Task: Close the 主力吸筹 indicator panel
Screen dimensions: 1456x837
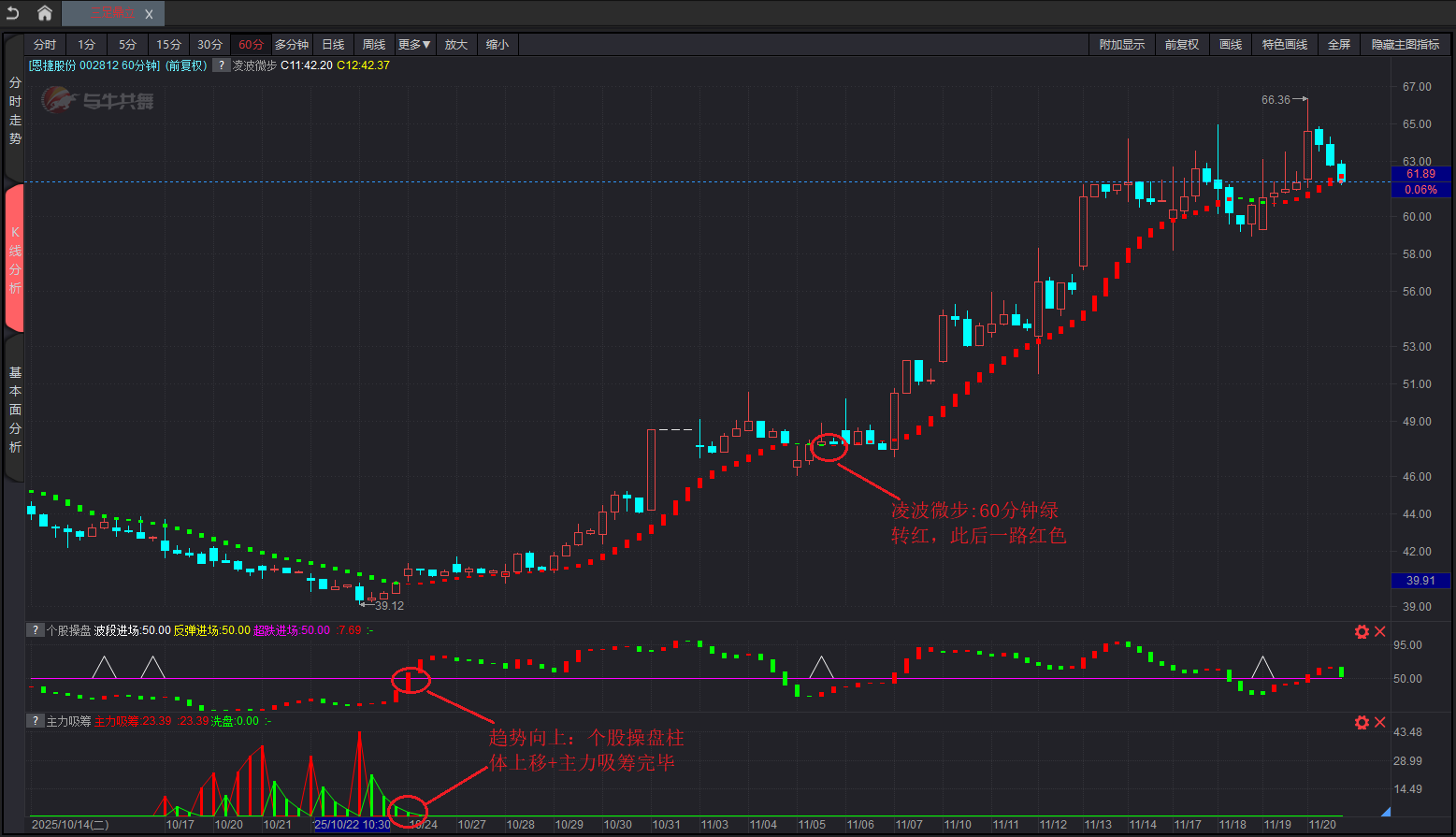Action: [x=1379, y=723]
